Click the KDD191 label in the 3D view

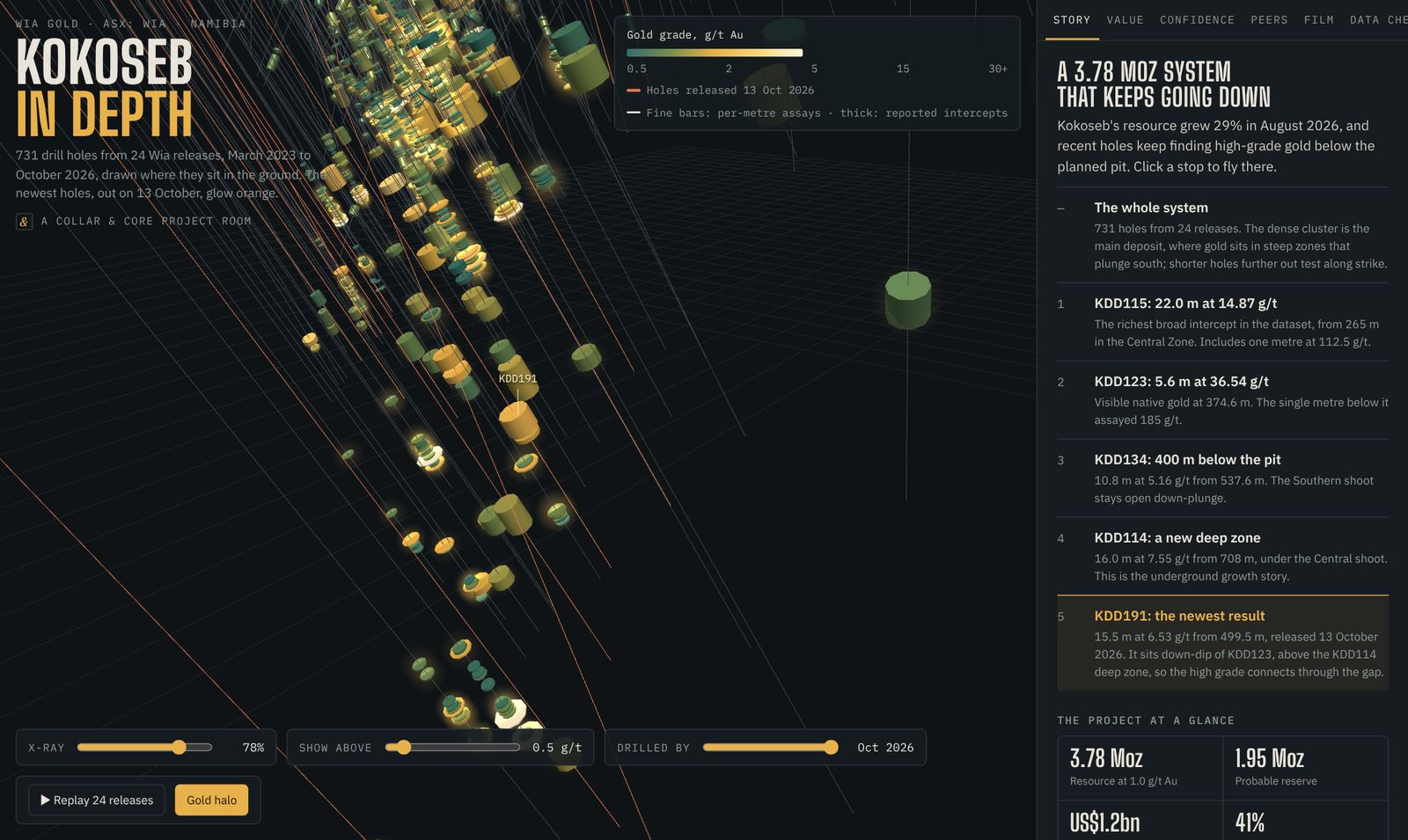click(x=517, y=379)
